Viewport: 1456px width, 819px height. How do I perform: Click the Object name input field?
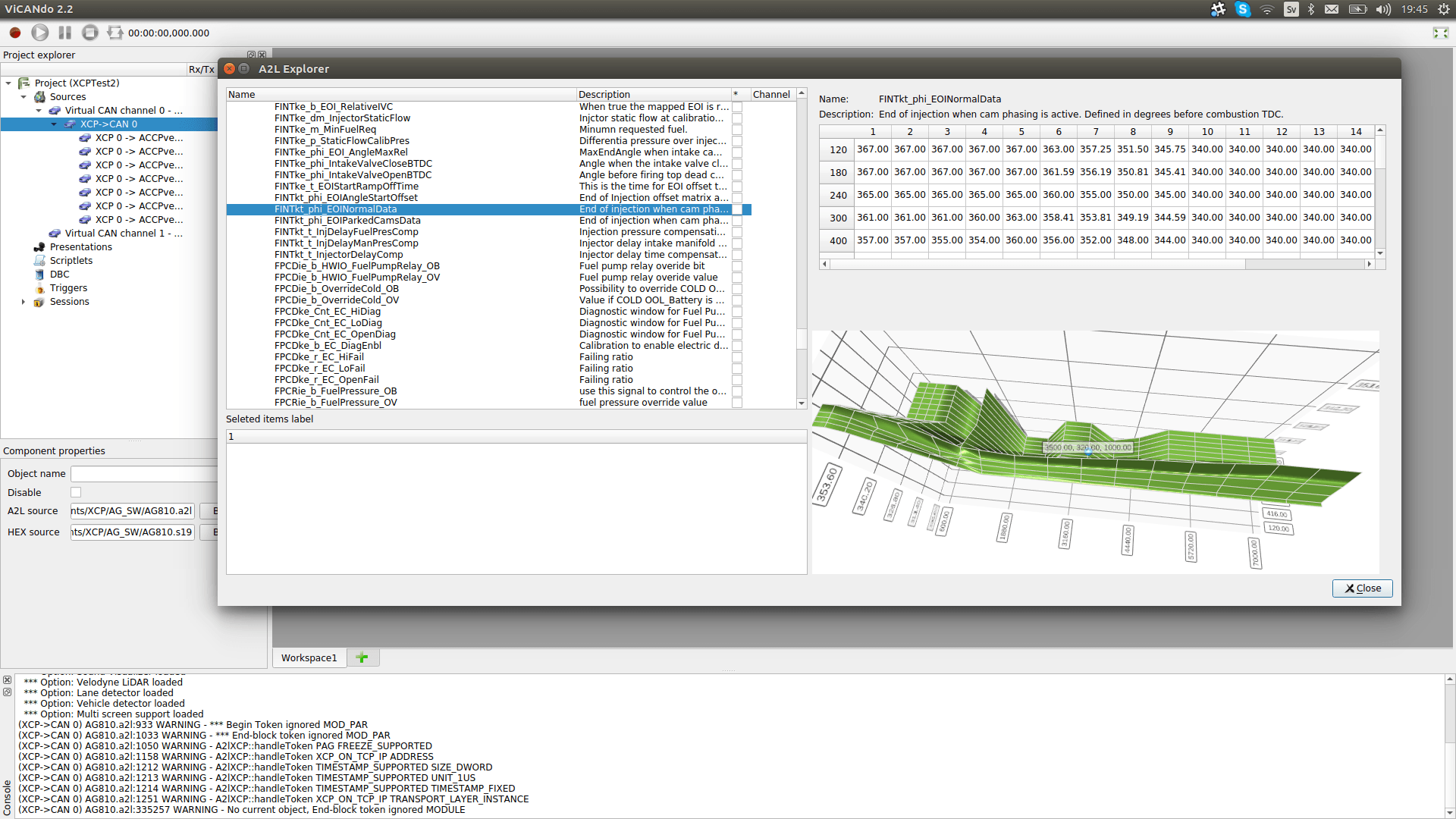point(144,474)
